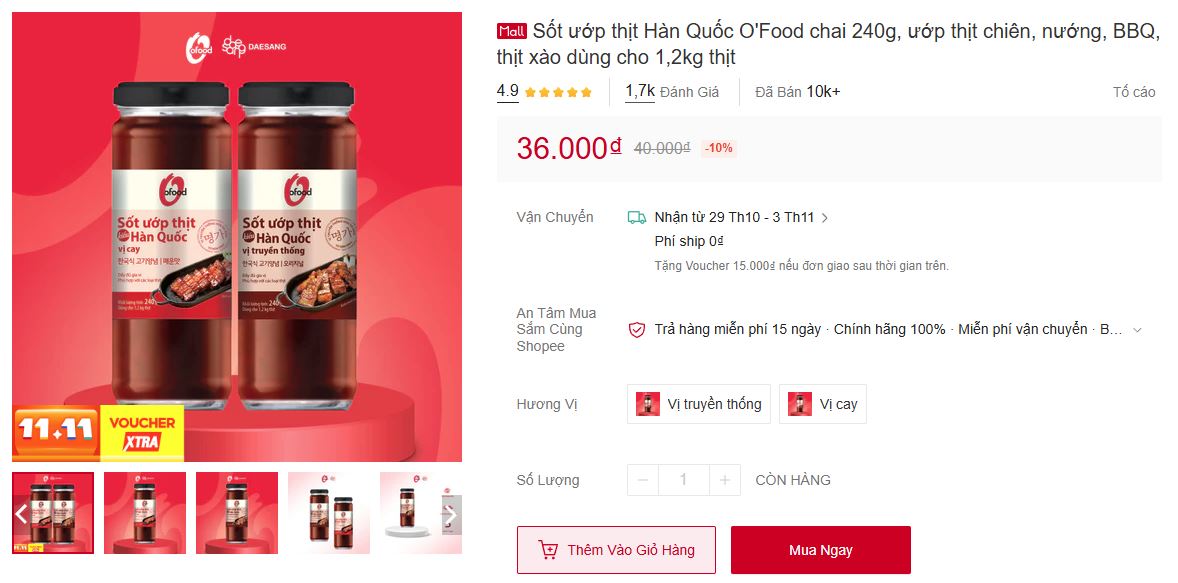Click the 11.11 Voucher Xtra badge
The image size is (1178, 583).
[x=98, y=433]
